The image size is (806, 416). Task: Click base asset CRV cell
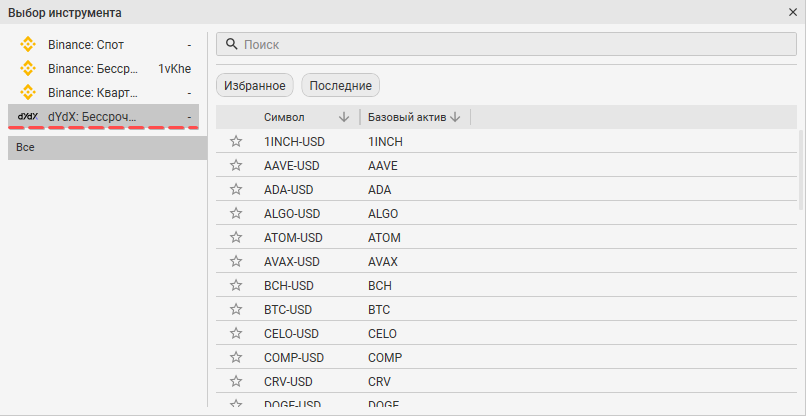tap(379, 382)
